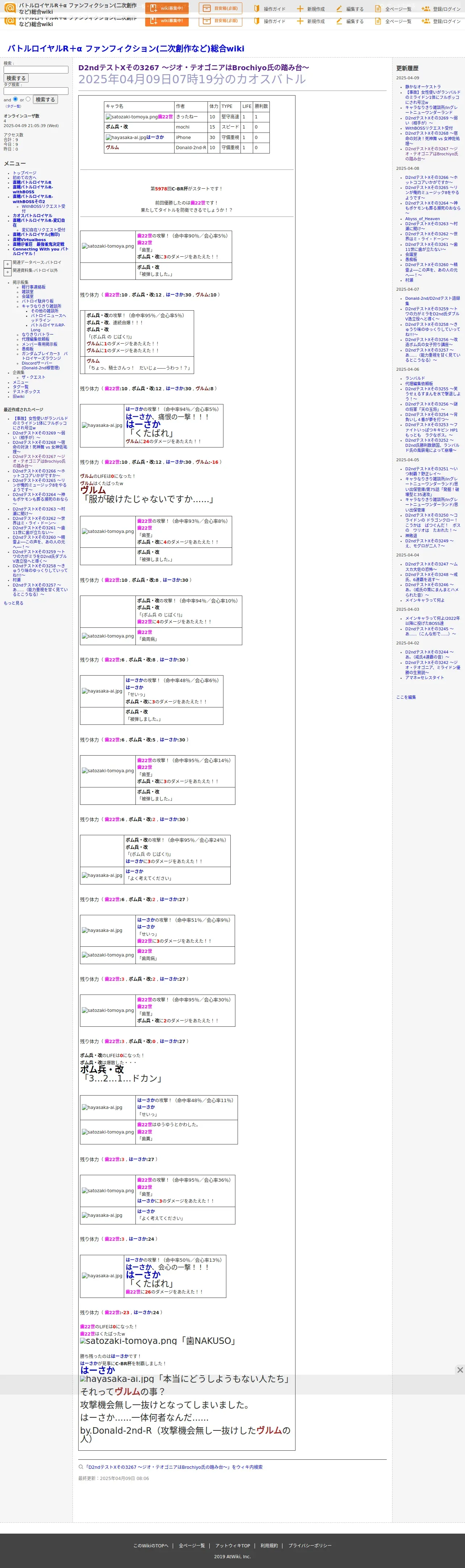Open その他の雑談所 link
The image size is (465, 1568).
pyautogui.click(x=45, y=311)
